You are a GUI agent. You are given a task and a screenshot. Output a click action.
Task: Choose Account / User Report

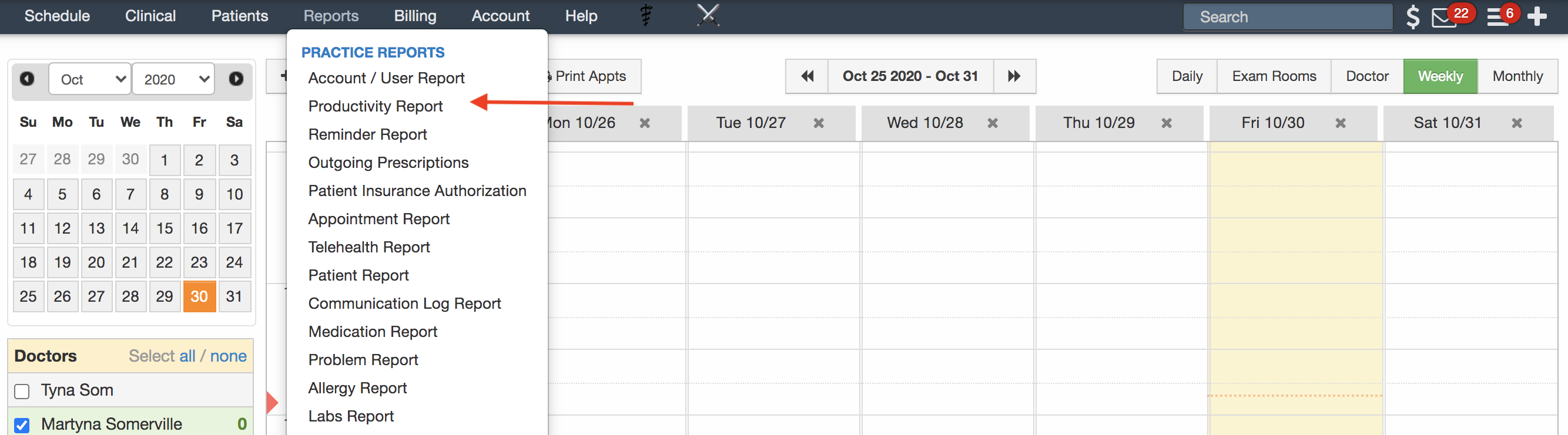click(x=386, y=78)
